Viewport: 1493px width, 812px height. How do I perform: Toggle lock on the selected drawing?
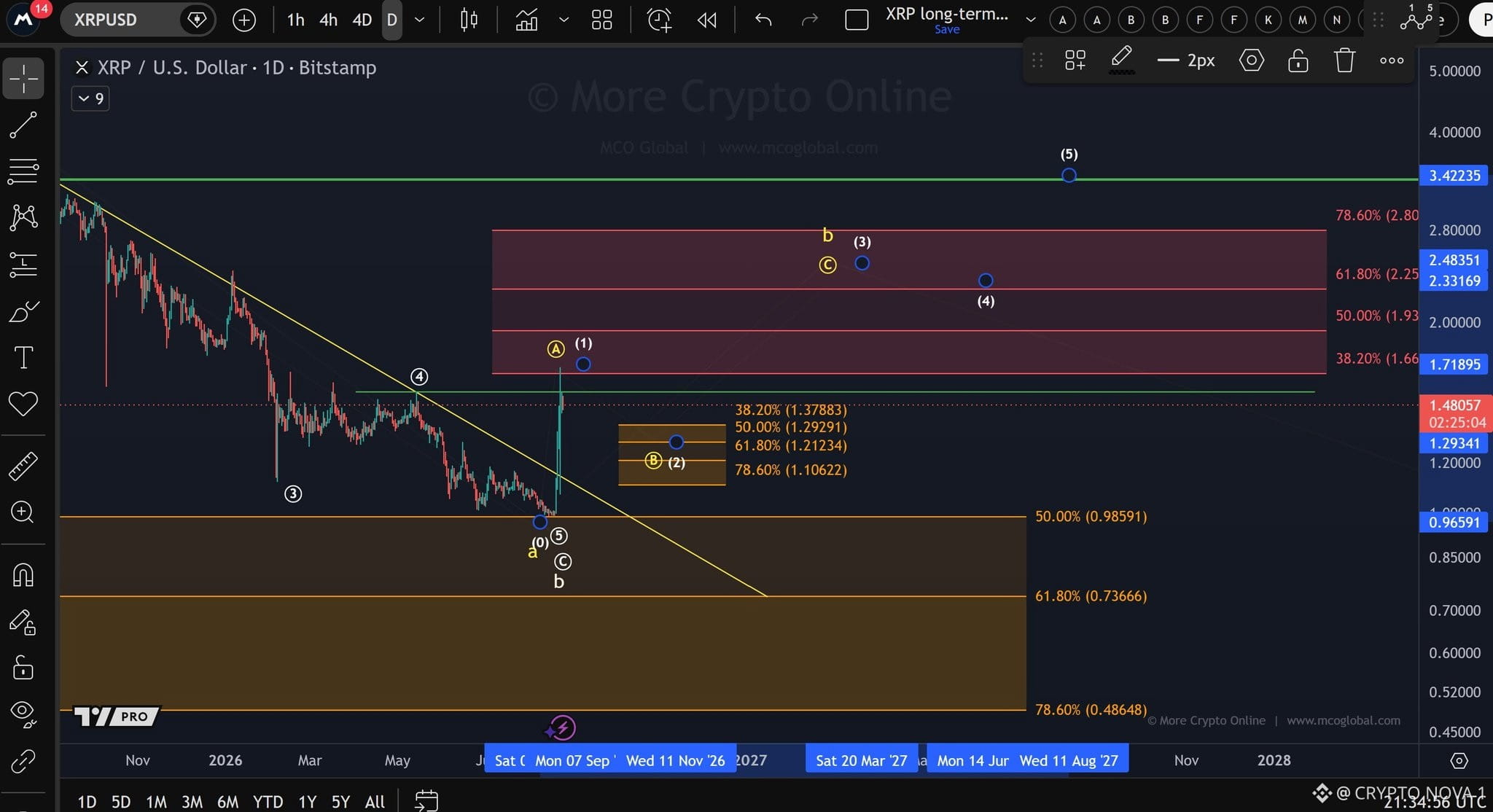coord(1298,60)
